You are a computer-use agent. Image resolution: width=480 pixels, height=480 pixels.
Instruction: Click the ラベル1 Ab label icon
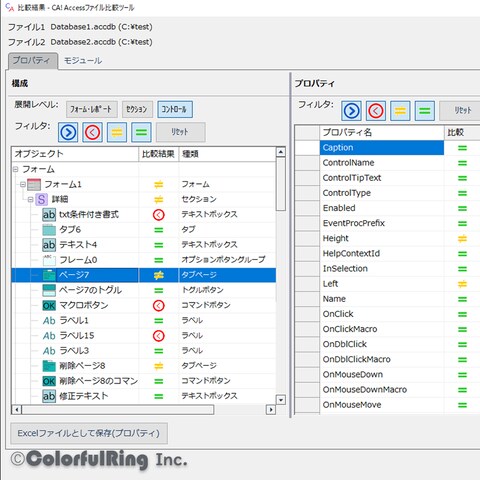(49, 321)
